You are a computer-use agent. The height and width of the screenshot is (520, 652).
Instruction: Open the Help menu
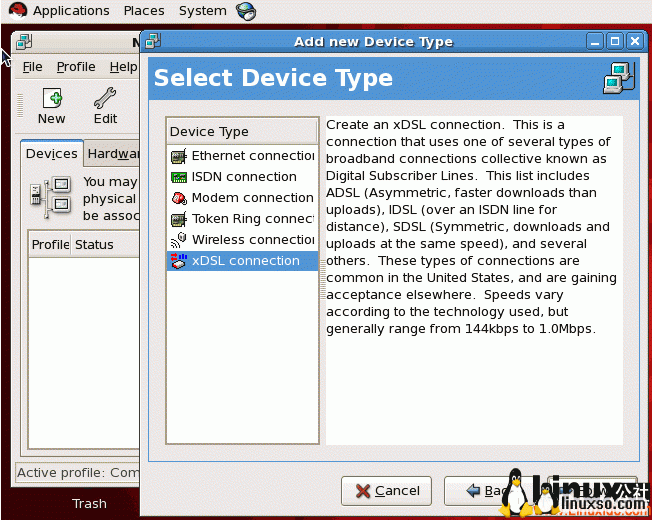tap(123, 67)
